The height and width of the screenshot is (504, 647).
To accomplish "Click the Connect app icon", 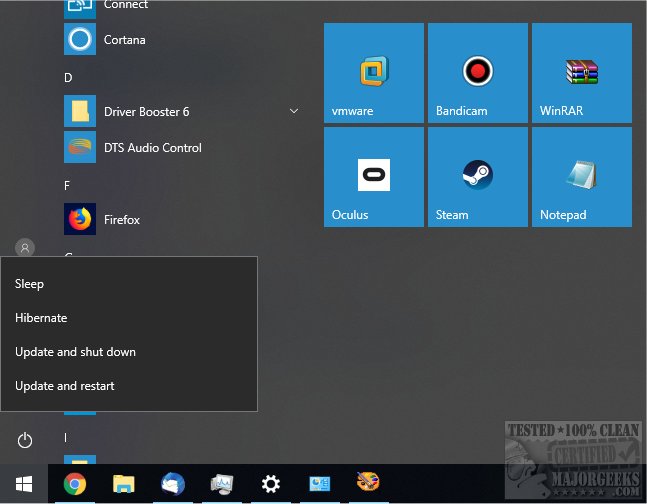I will pos(80,8).
